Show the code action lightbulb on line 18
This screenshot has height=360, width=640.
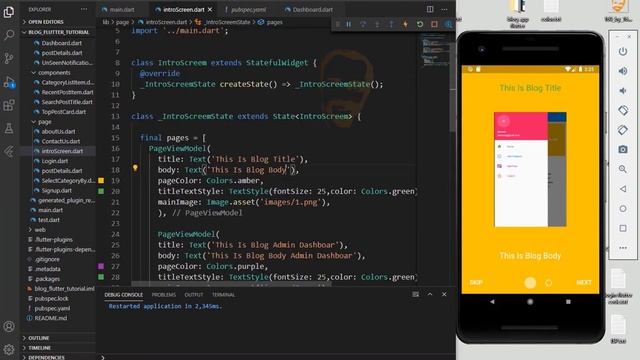pyautogui.click(x=135, y=168)
